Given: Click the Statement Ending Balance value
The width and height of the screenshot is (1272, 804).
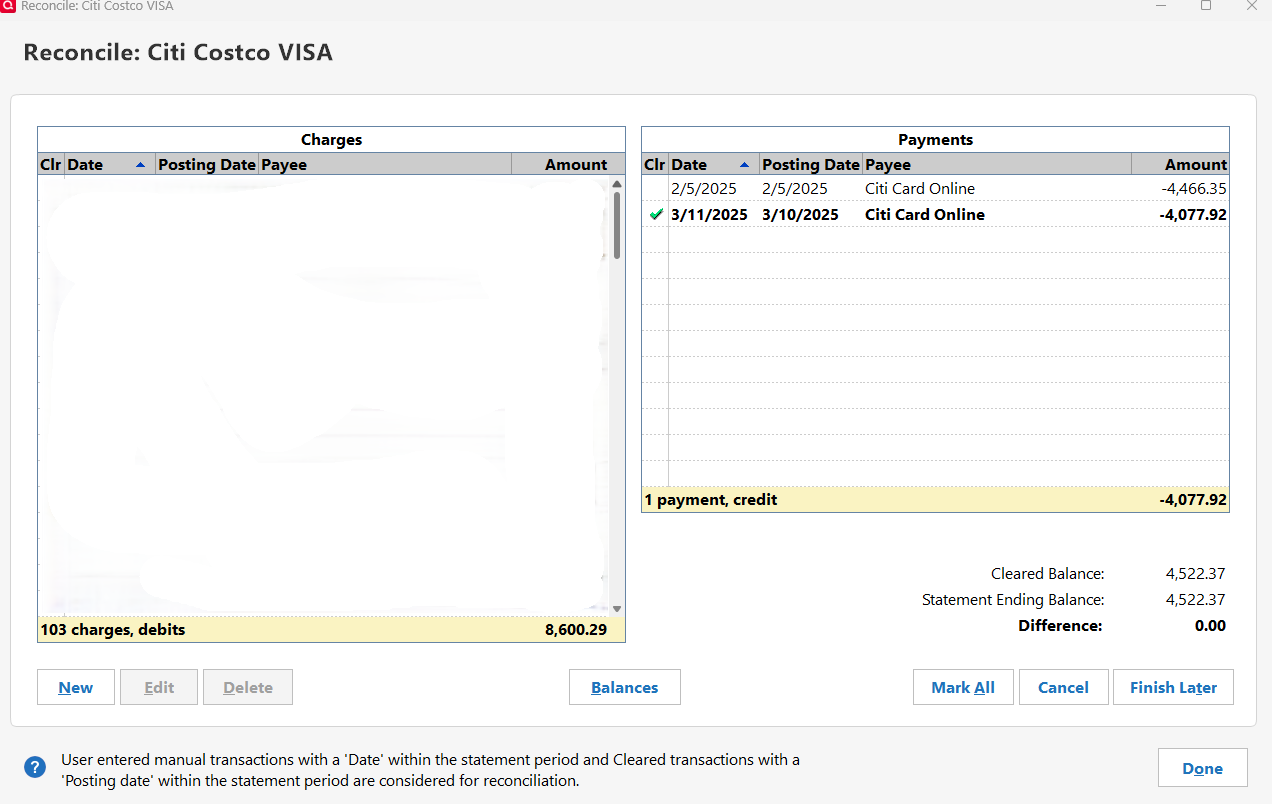Looking at the screenshot, I should pos(1195,599).
